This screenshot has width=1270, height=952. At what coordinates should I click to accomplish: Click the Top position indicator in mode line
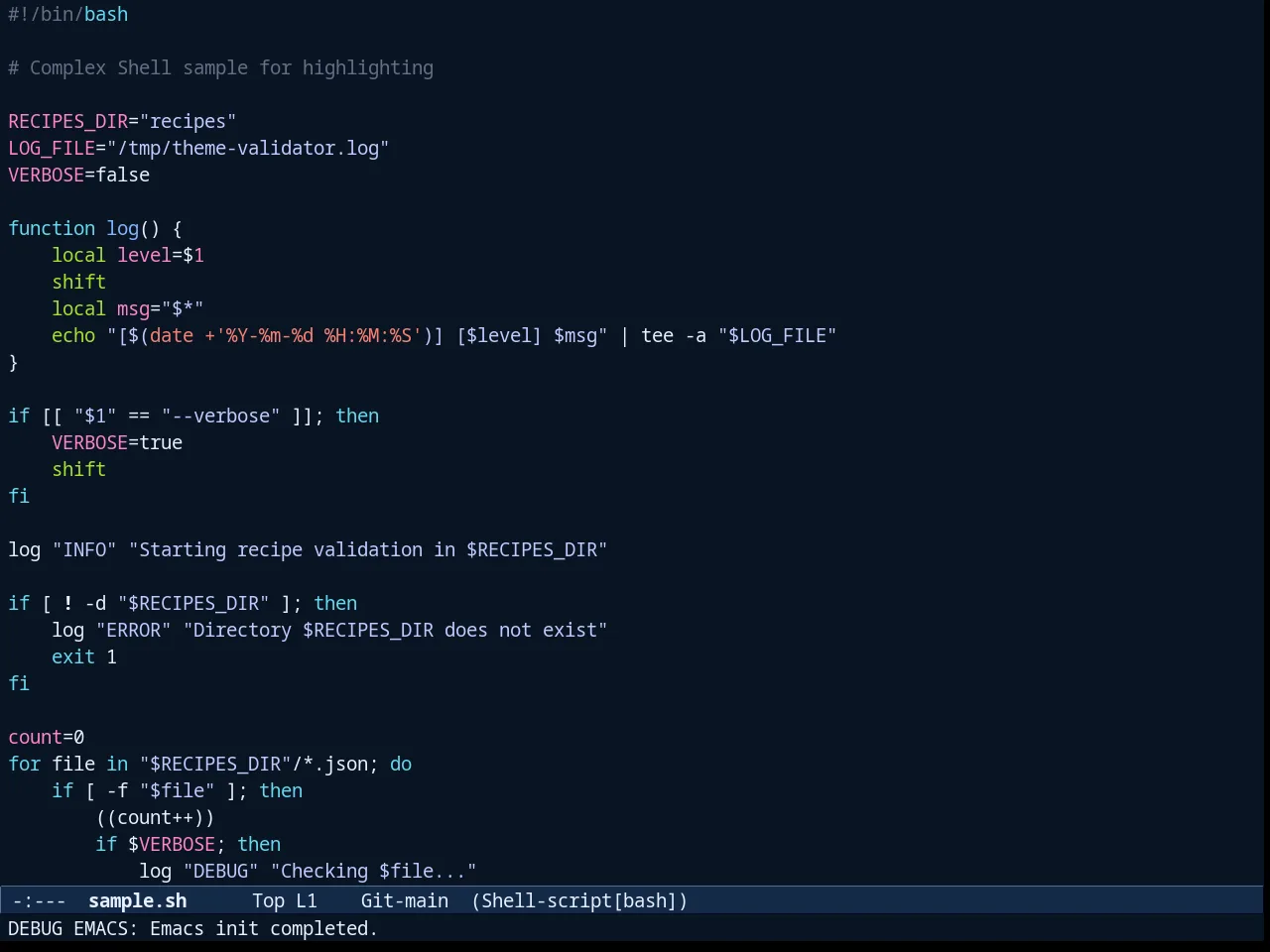[x=268, y=900]
